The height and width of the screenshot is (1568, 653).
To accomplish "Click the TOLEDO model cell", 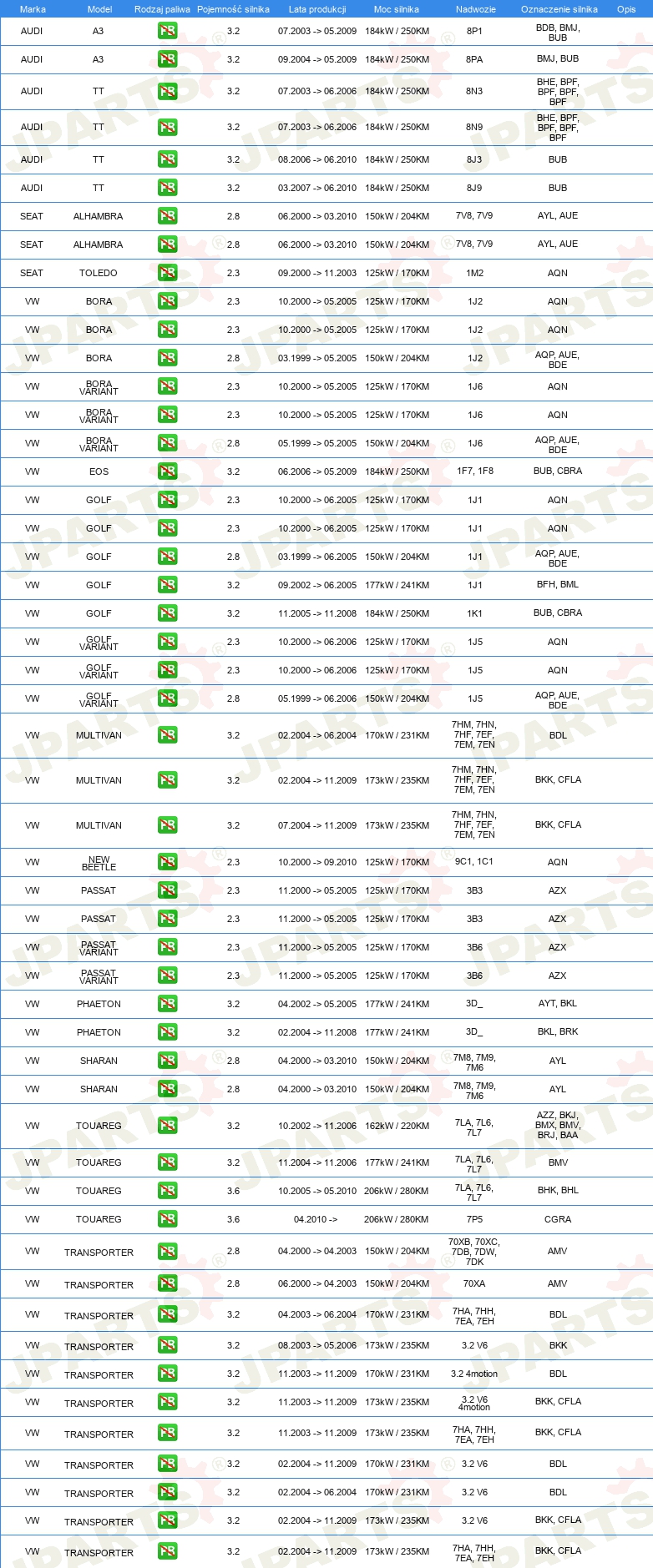I will (99, 273).
